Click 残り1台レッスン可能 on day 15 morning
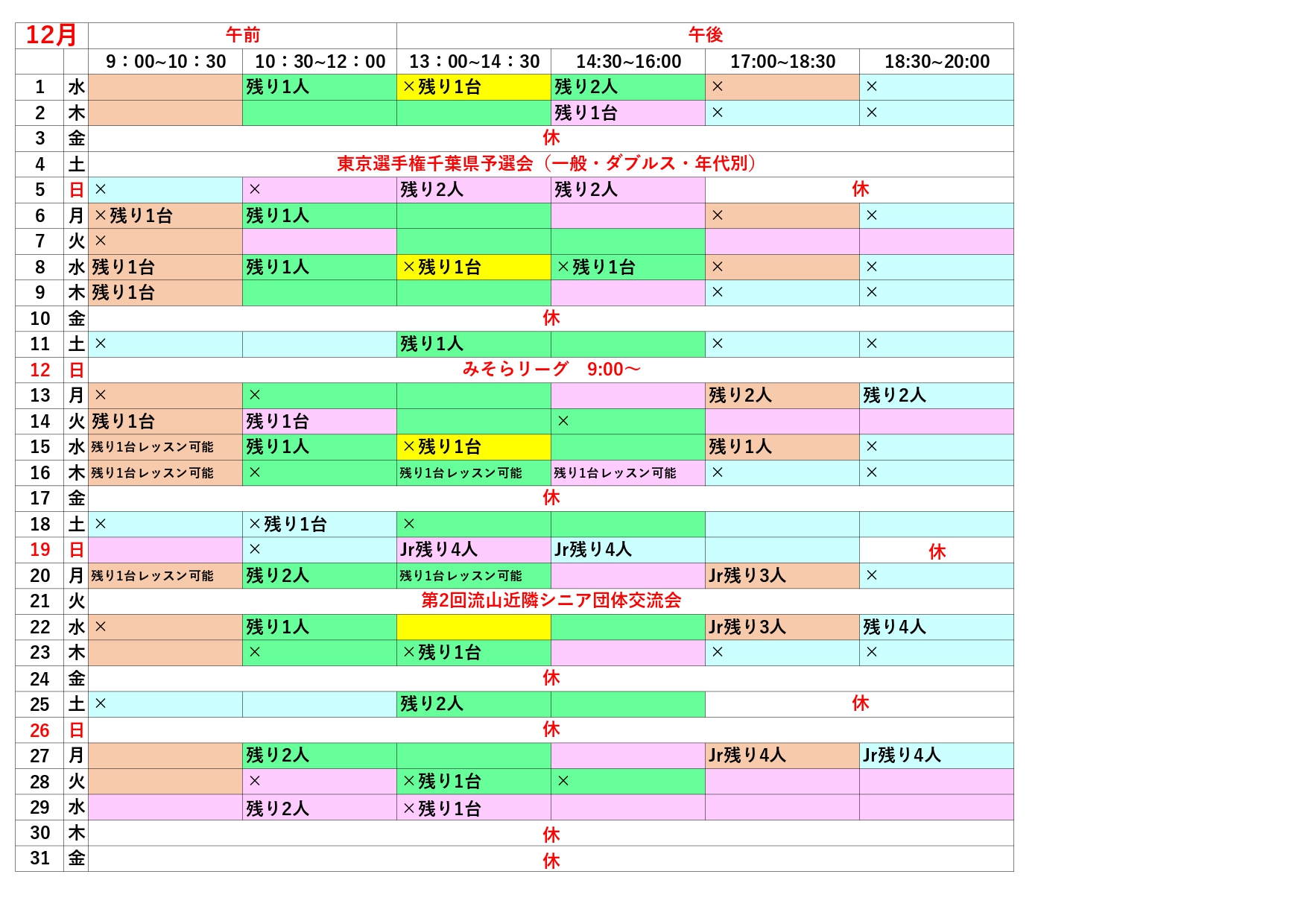Screen dimensions: 1307x924 tap(153, 447)
